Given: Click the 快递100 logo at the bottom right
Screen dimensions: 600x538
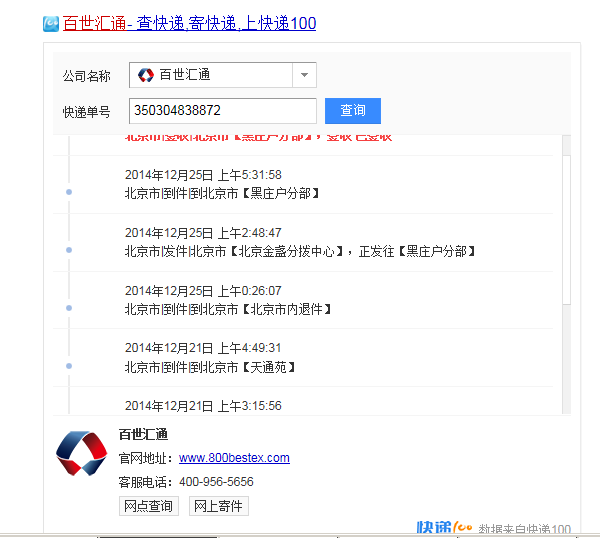Looking at the screenshot, I should point(444,527).
